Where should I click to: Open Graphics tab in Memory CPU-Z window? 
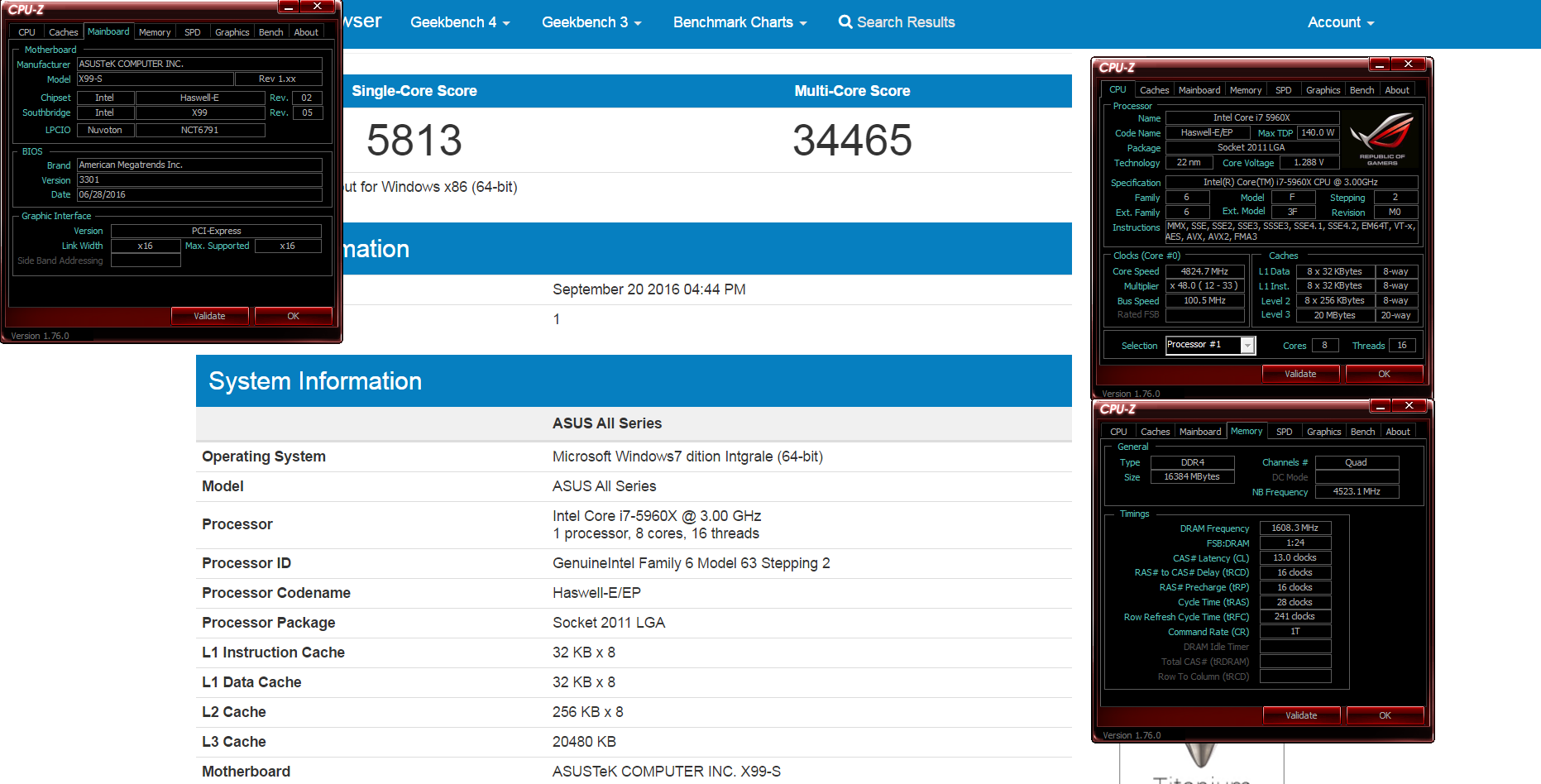point(1323,432)
